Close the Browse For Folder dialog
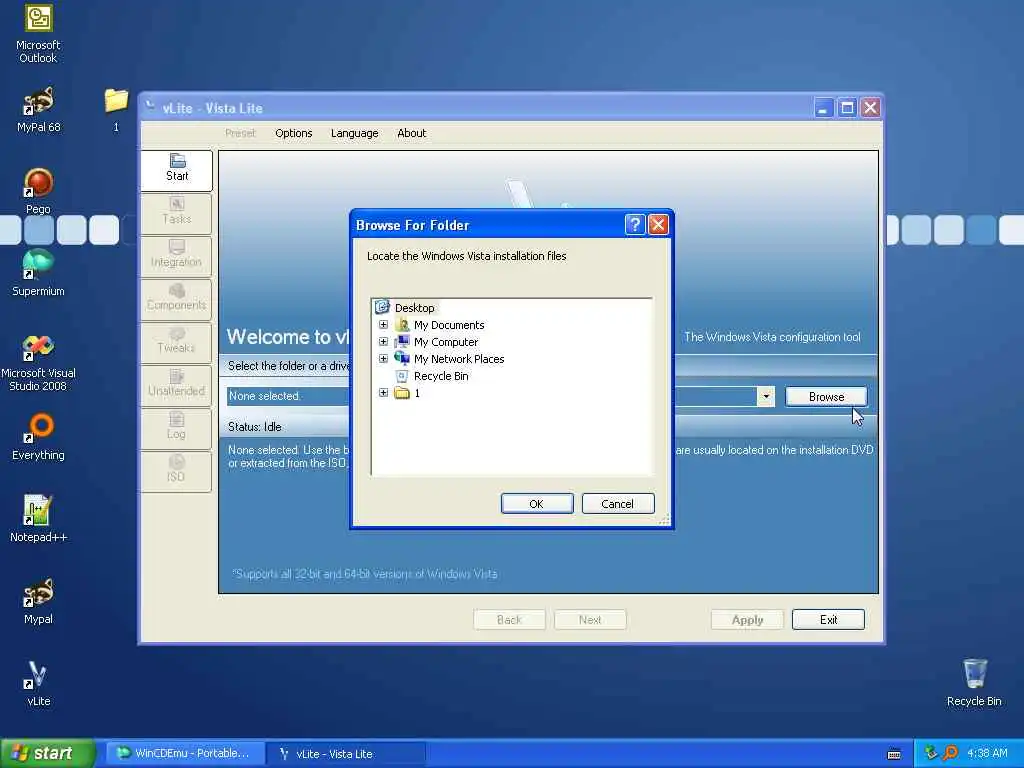 click(658, 225)
